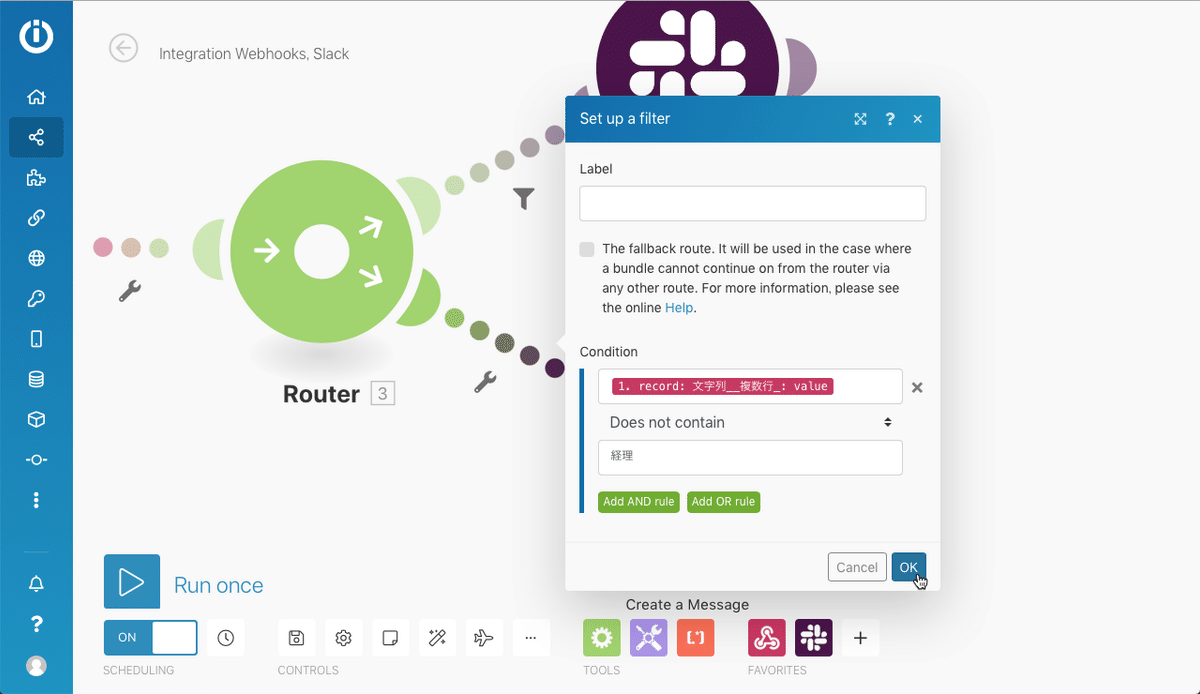Open the Integromat logo home
Viewport: 1200px width, 694px height.
(x=36, y=35)
